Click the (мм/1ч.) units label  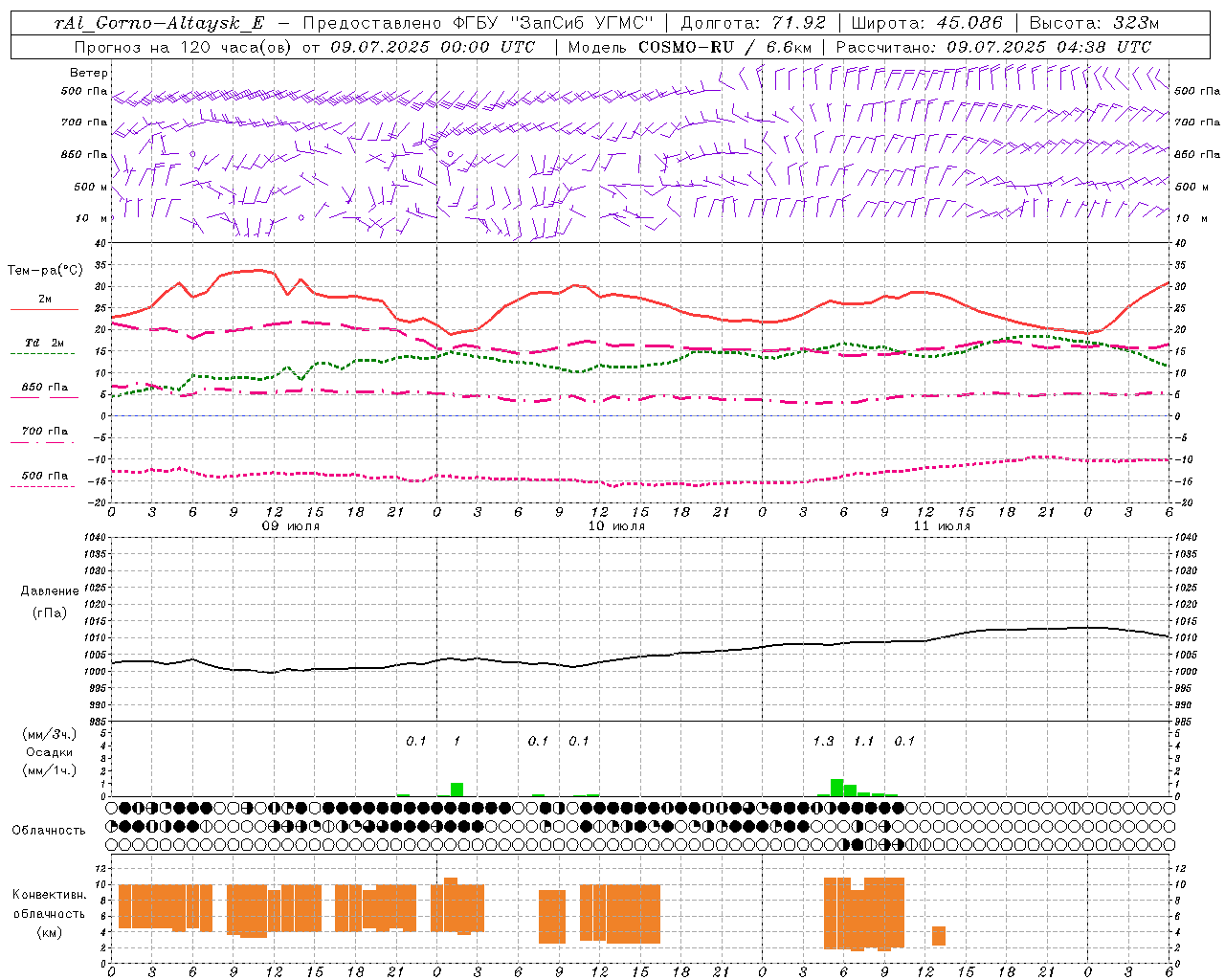pos(50,770)
